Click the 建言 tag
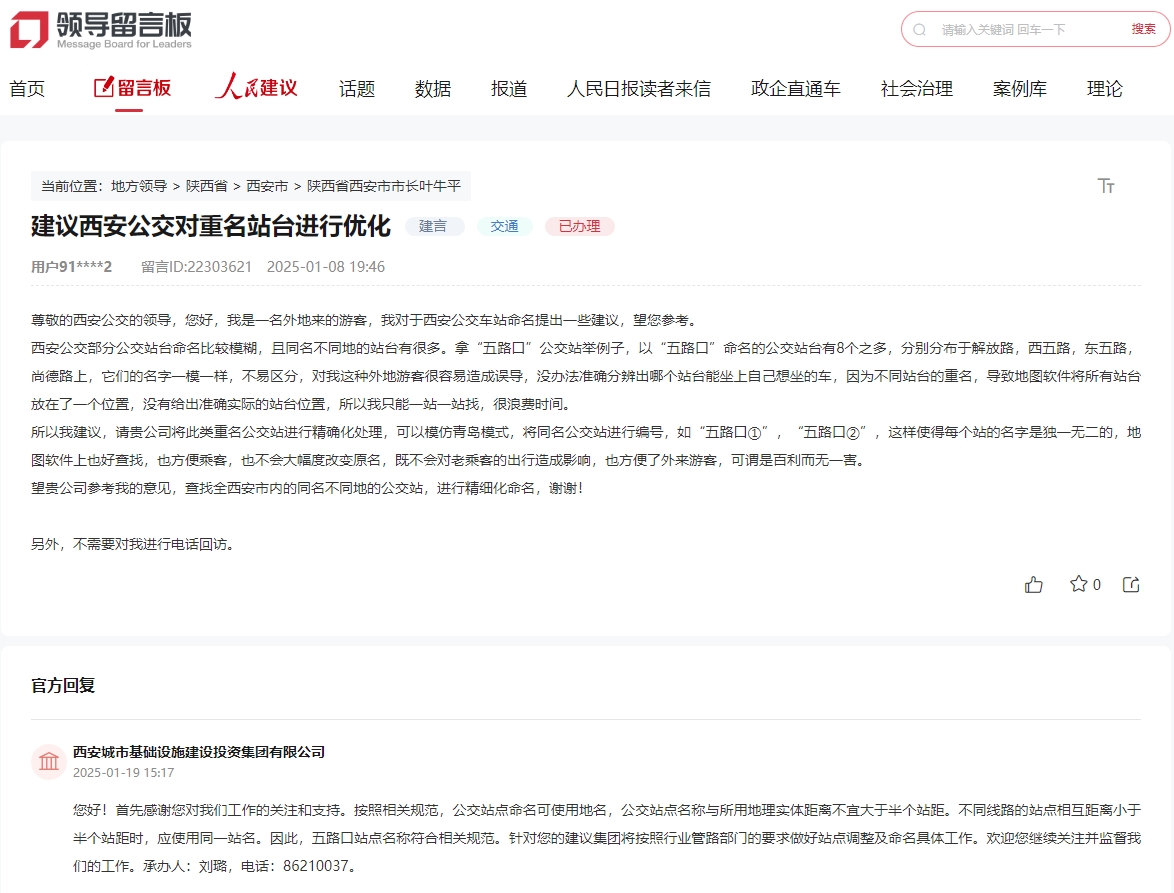The width and height of the screenshot is (1174, 893). tap(434, 226)
